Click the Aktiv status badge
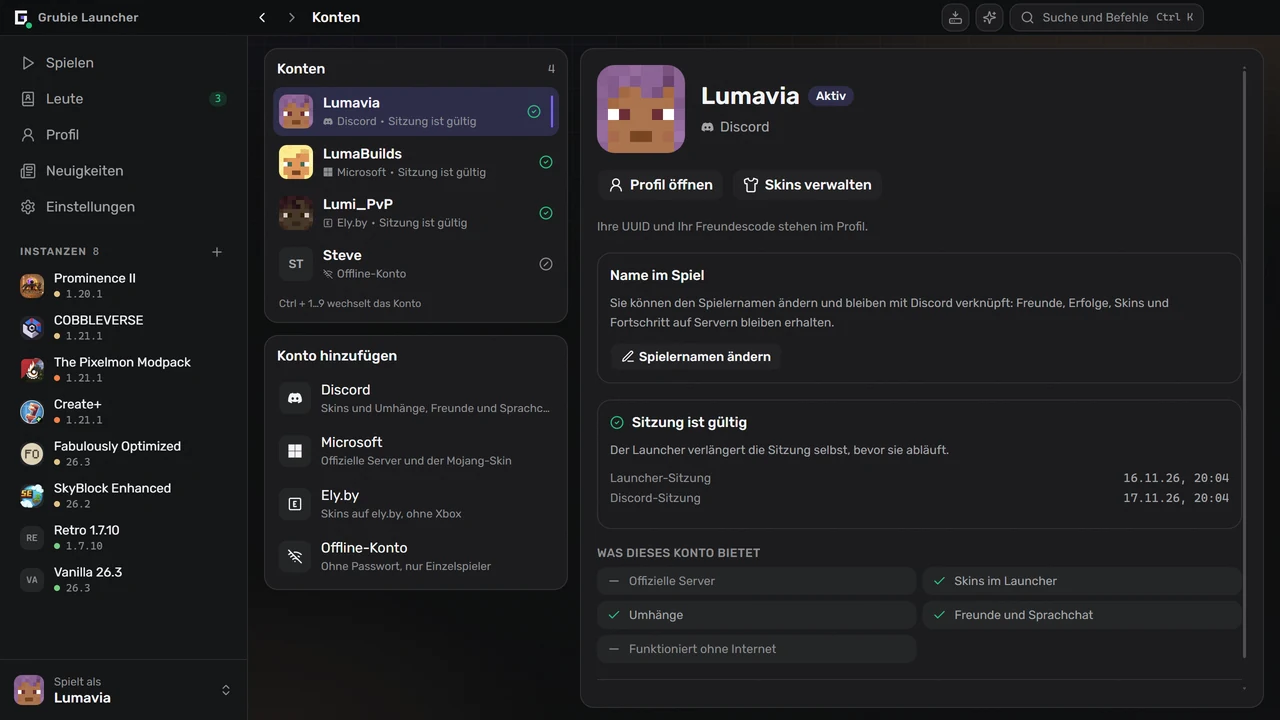Viewport: 1280px width, 720px height. [x=831, y=96]
